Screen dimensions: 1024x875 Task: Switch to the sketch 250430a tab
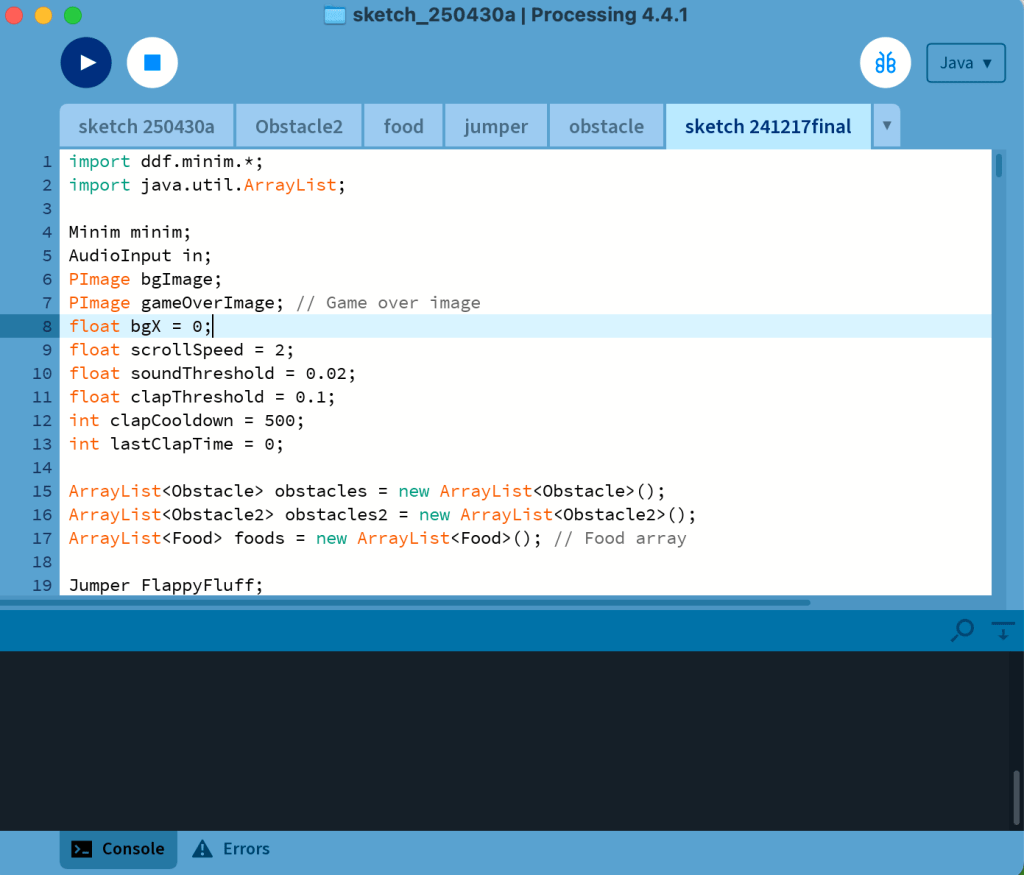(146, 127)
